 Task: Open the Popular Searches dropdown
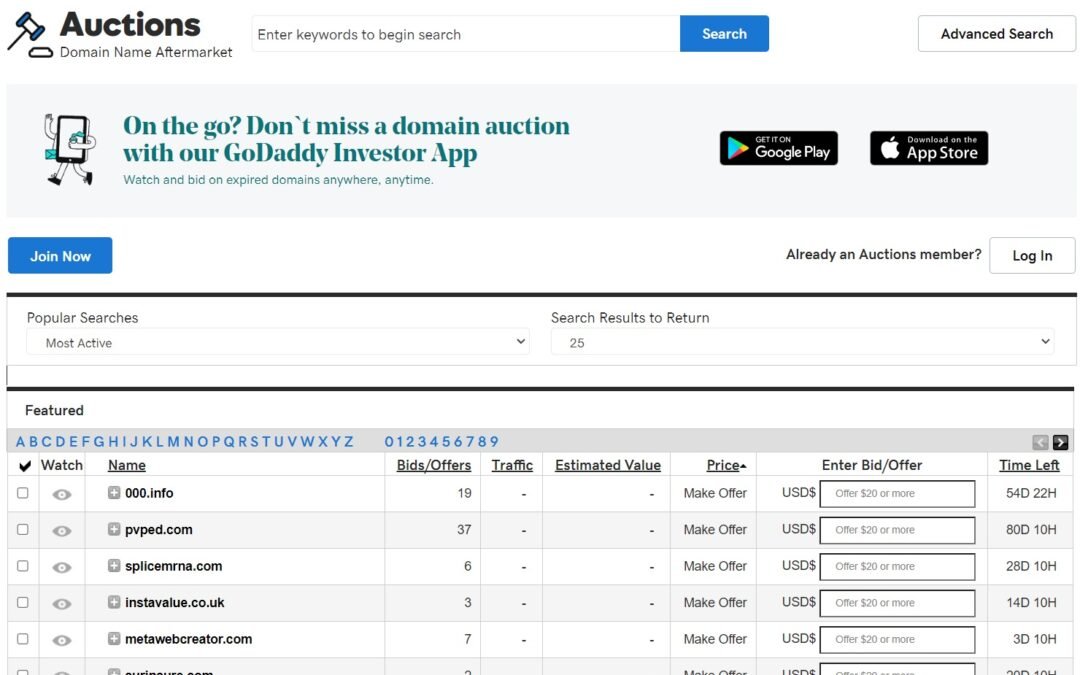[x=278, y=342]
